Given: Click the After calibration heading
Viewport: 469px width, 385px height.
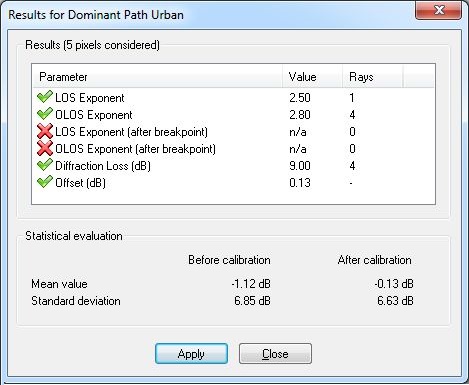Looking at the screenshot, I should [375, 260].
